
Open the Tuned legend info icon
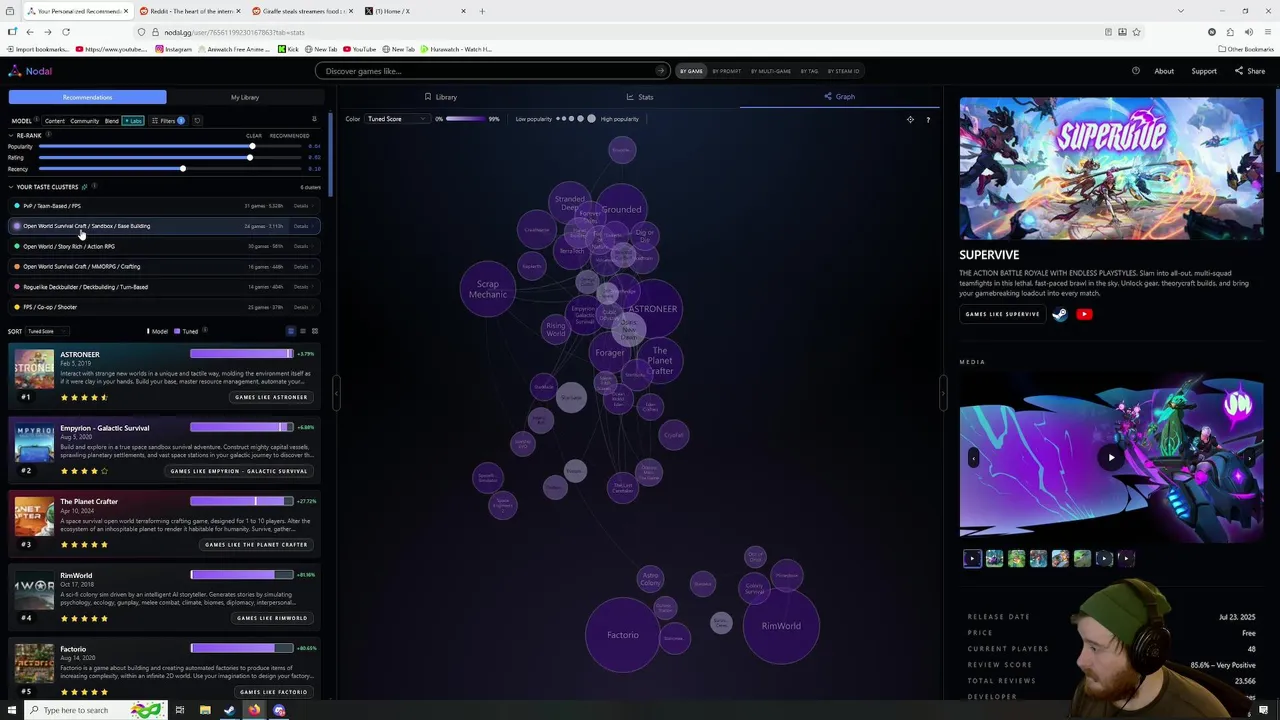point(206,331)
